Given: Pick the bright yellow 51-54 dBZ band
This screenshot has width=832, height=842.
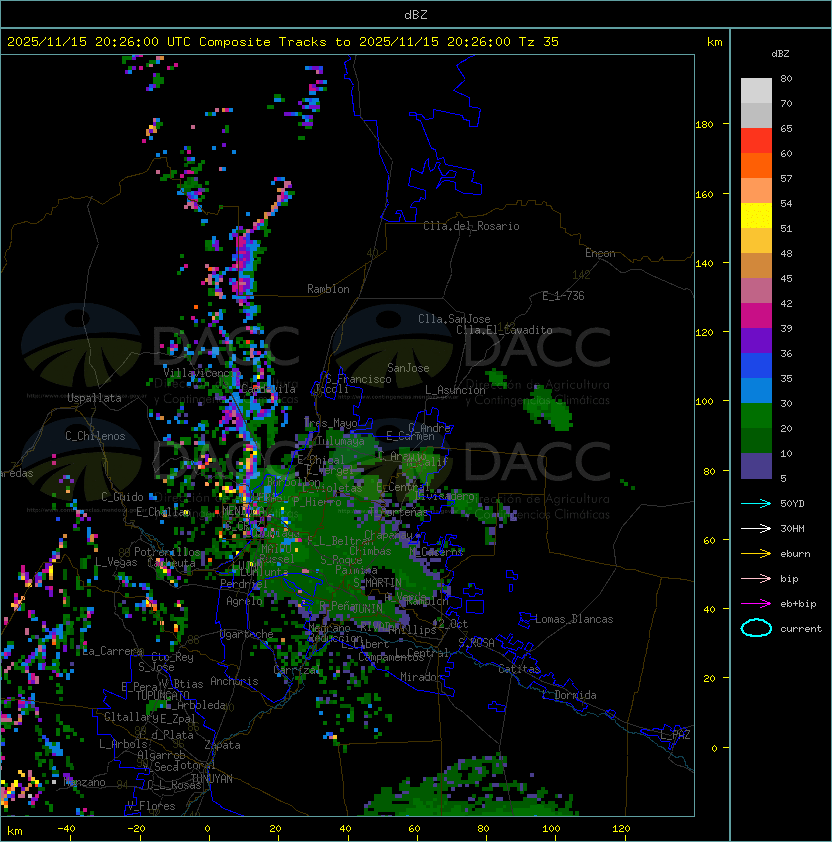Looking at the screenshot, I should point(756,215).
